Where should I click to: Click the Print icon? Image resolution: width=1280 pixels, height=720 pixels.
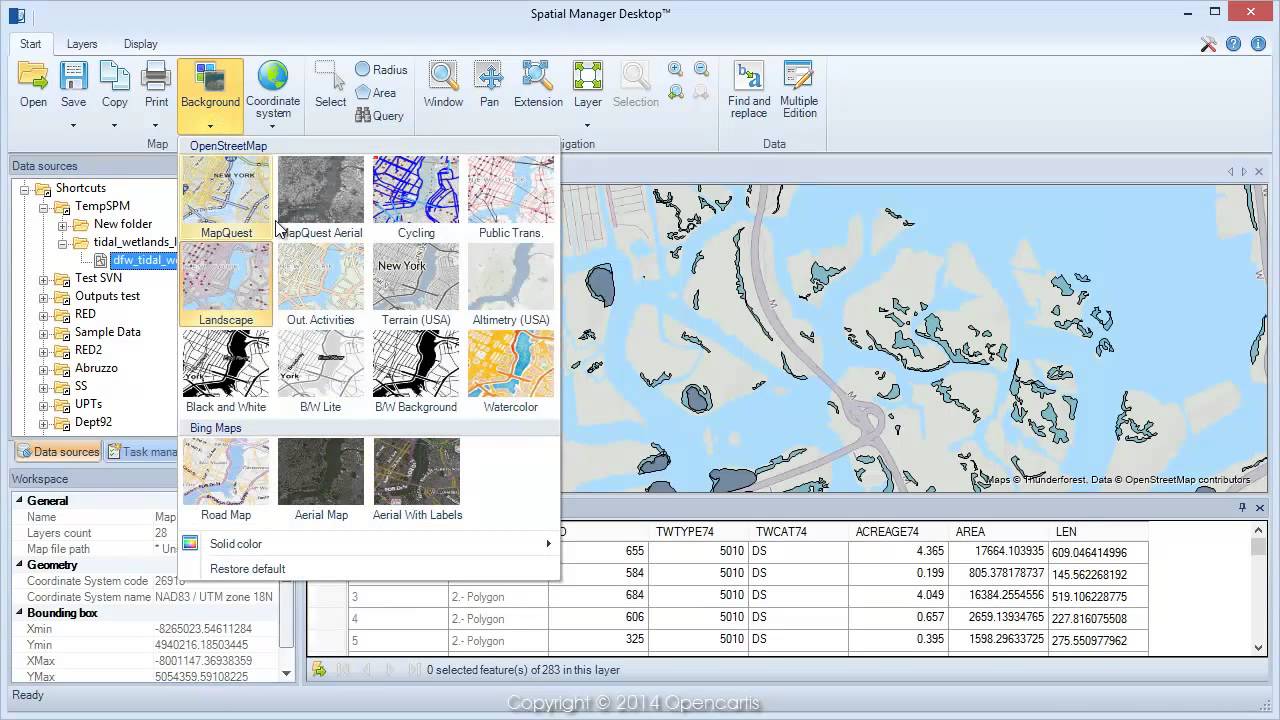[x=156, y=77]
